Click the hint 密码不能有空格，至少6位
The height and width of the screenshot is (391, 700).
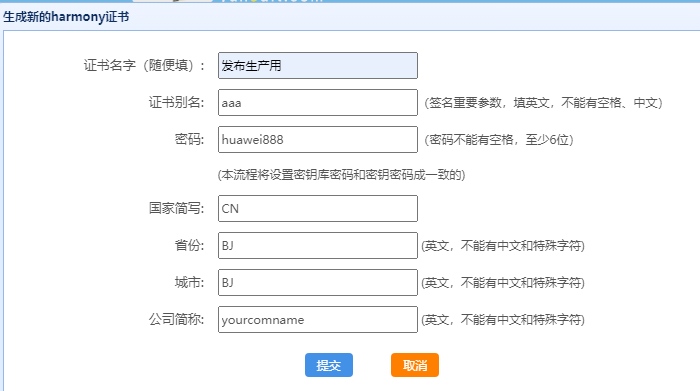tap(499, 140)
